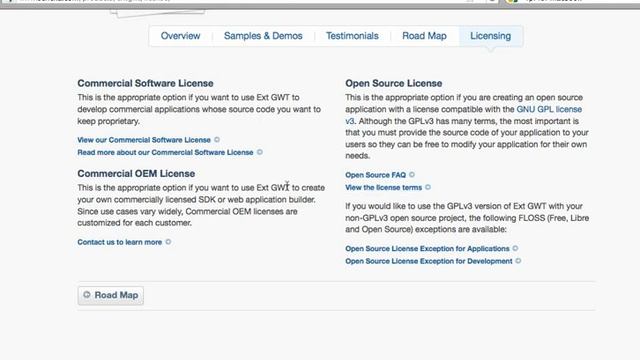
Task: Click the Commercial OEM License heading
Action: (x=136, y=173)
